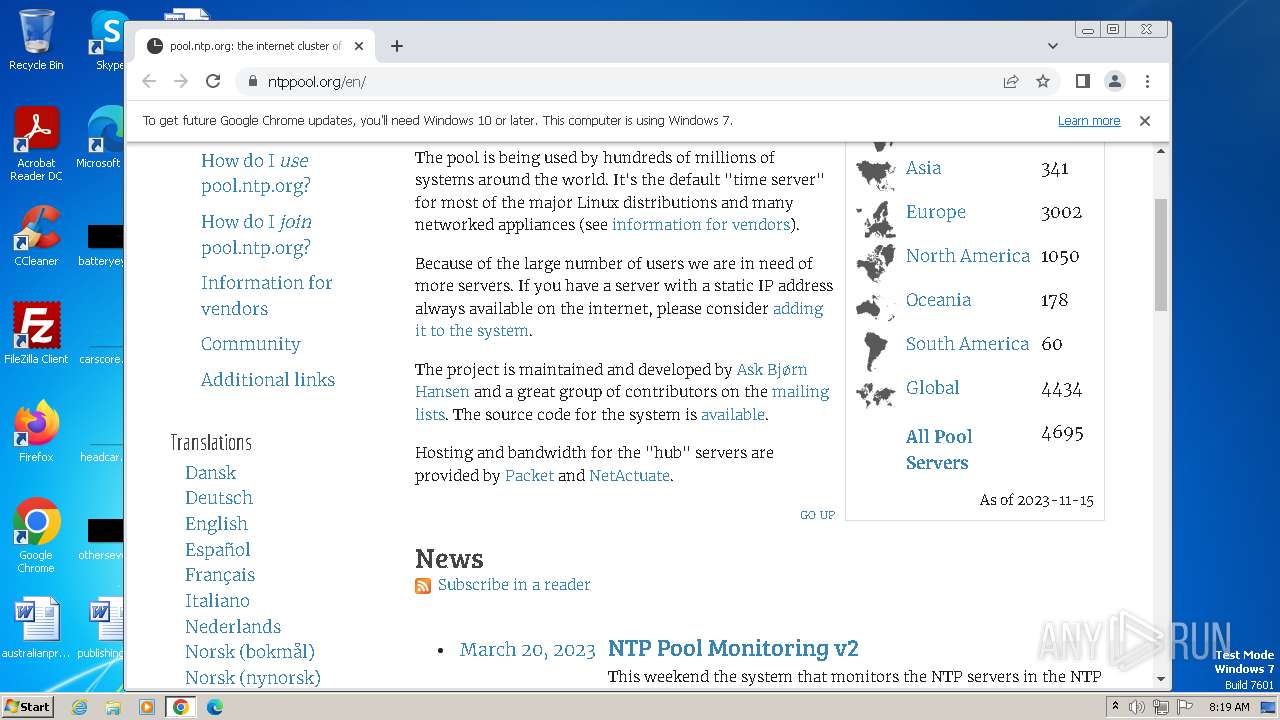Follow the adding it to the system link
Image resolution: width=1280 pixels, height=720 pixels.
pos(619,320)
